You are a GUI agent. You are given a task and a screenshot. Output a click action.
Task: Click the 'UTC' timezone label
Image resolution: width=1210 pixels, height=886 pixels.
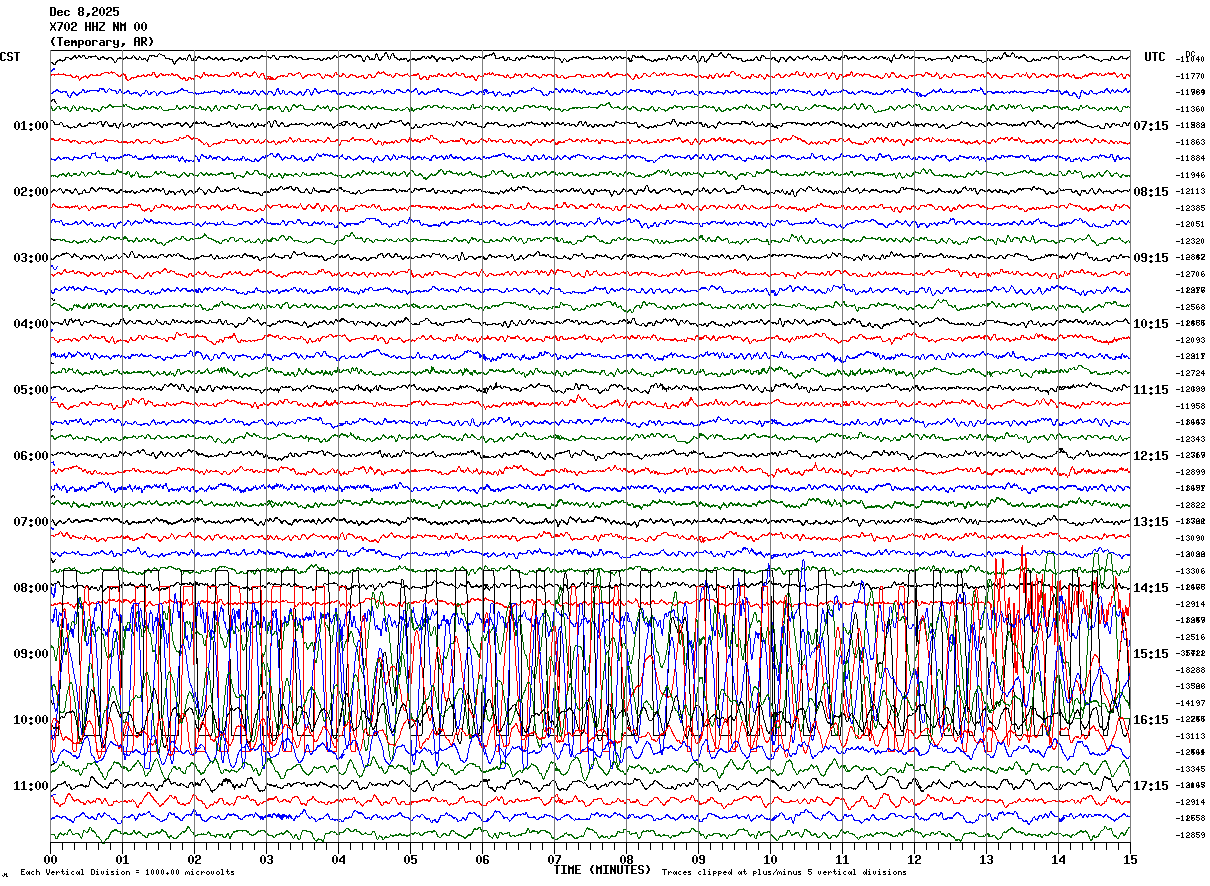point(1155,57)
